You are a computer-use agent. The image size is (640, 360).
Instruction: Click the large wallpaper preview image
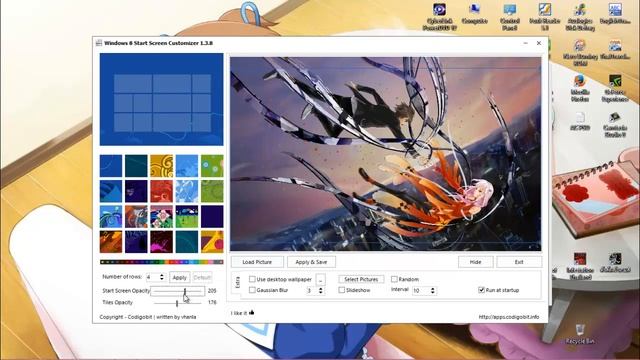click(386, 154)
